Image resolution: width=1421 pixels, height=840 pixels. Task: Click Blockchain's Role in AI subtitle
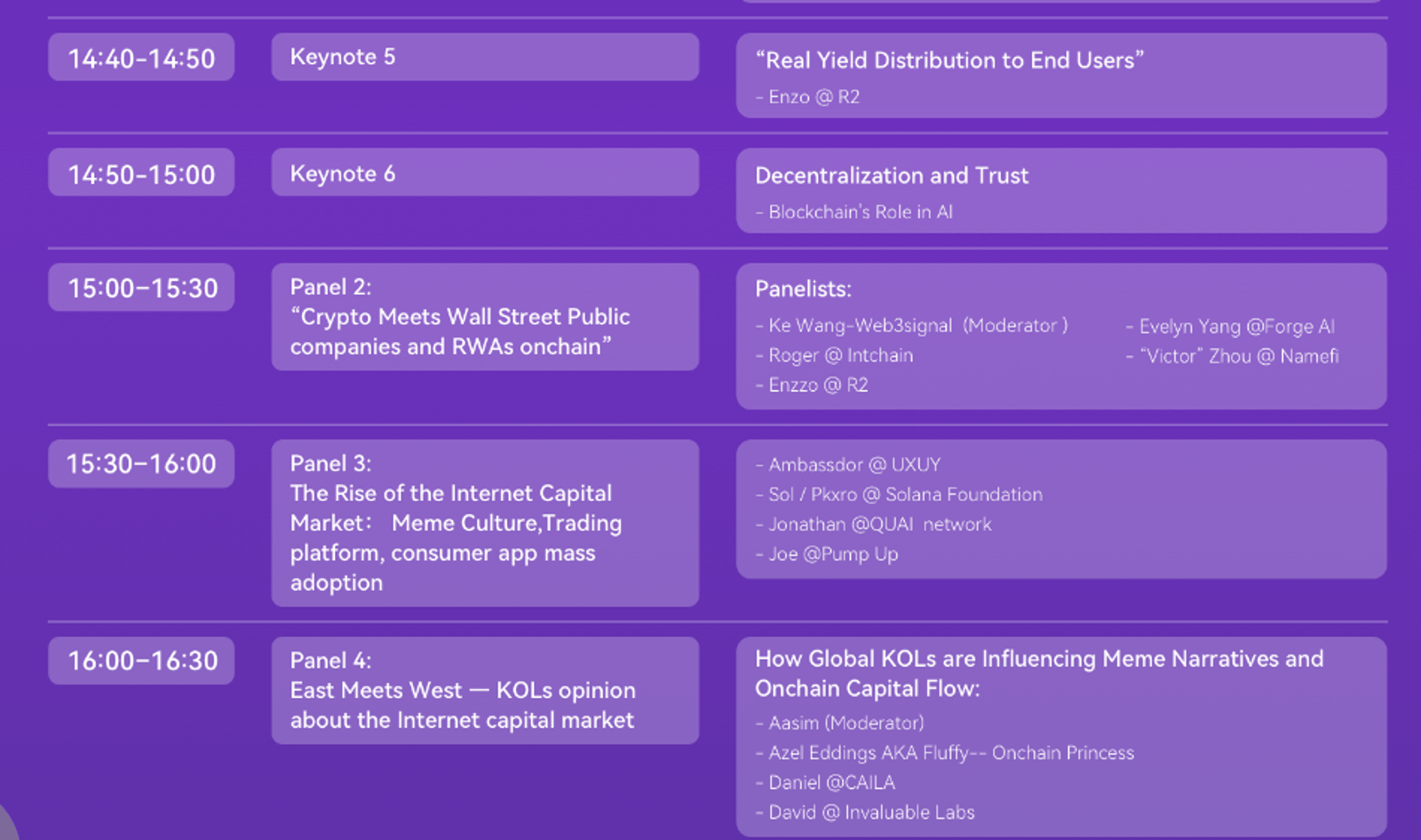tap(854, 212)
